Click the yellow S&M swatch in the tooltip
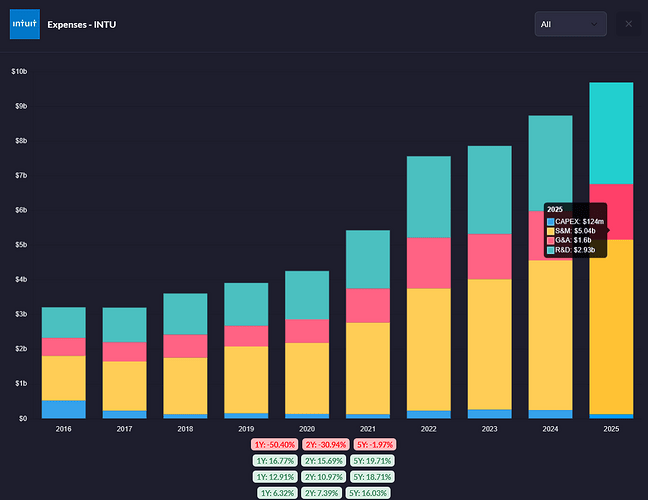This screenshot has width=648, height=500. [550, 231]
